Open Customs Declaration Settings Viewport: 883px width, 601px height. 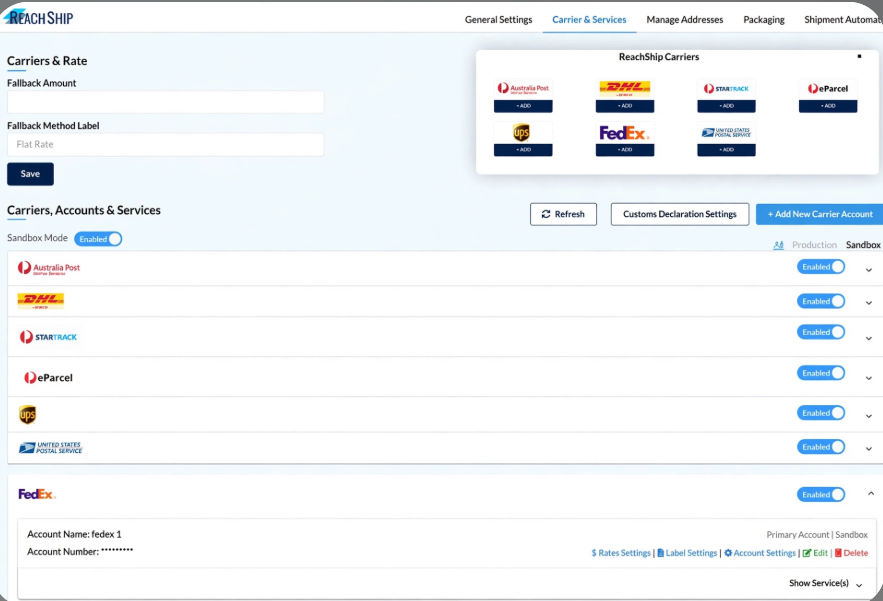click(x=680, y=214)
